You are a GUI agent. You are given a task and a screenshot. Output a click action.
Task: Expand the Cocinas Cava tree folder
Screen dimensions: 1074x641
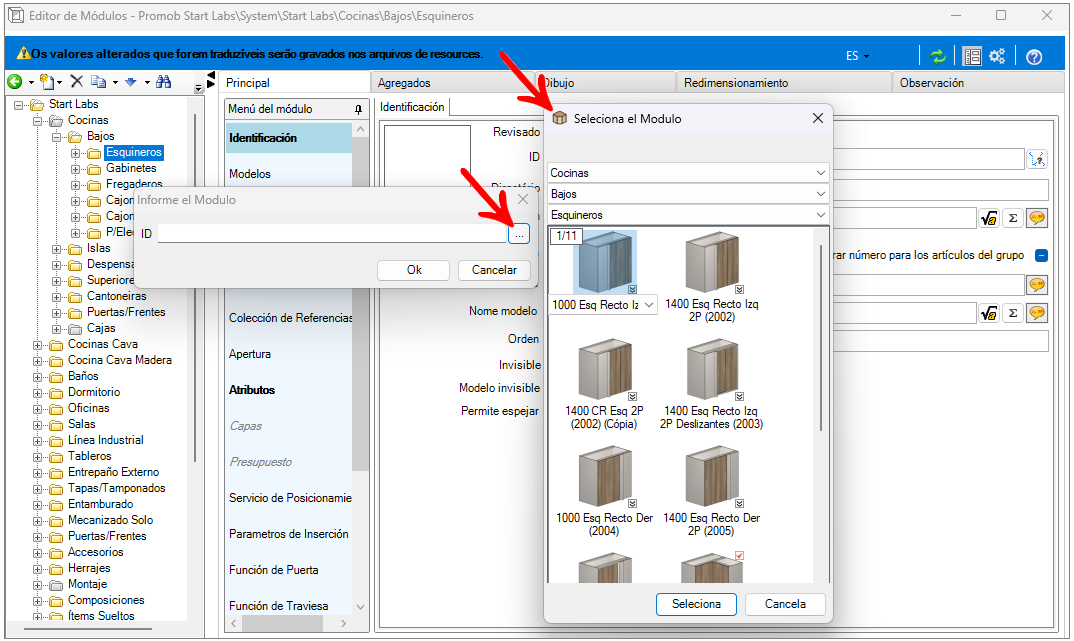pos(38,344)
